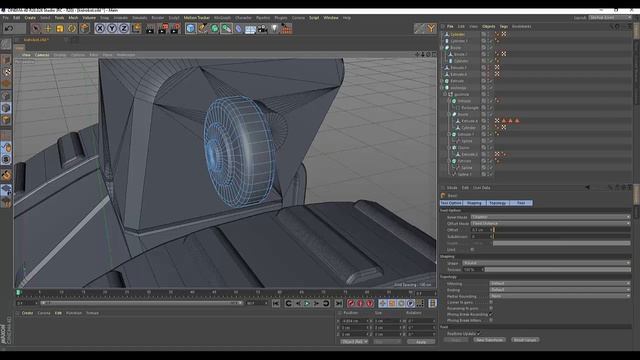Open the Layout dropdown at top right
The width and height of the screenshot is (640, 360).
pyautogui.click(x=610, y=18)
